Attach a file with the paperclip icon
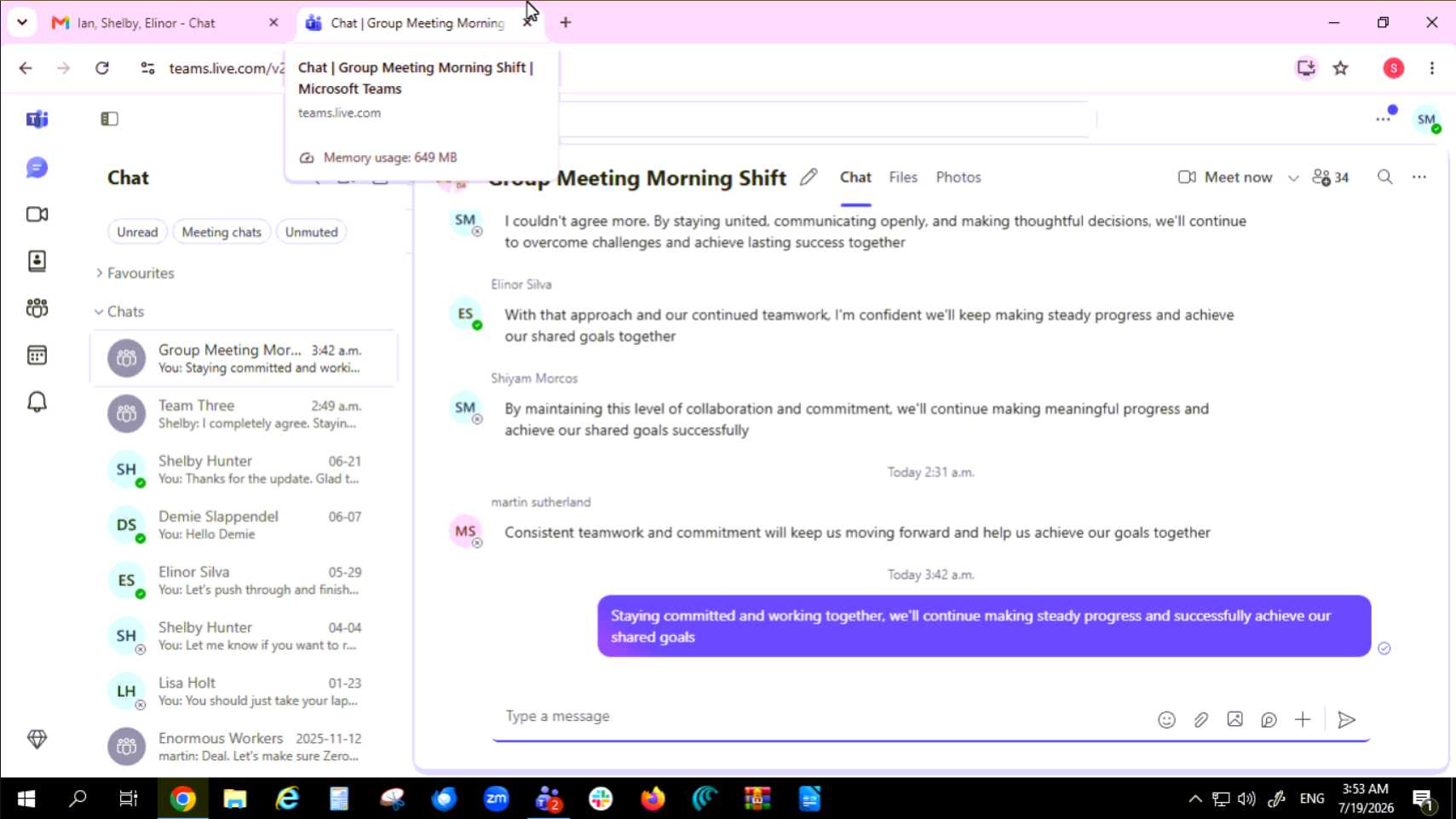The width and height of the screenshot is (1456, 819). coord(1200,720)
